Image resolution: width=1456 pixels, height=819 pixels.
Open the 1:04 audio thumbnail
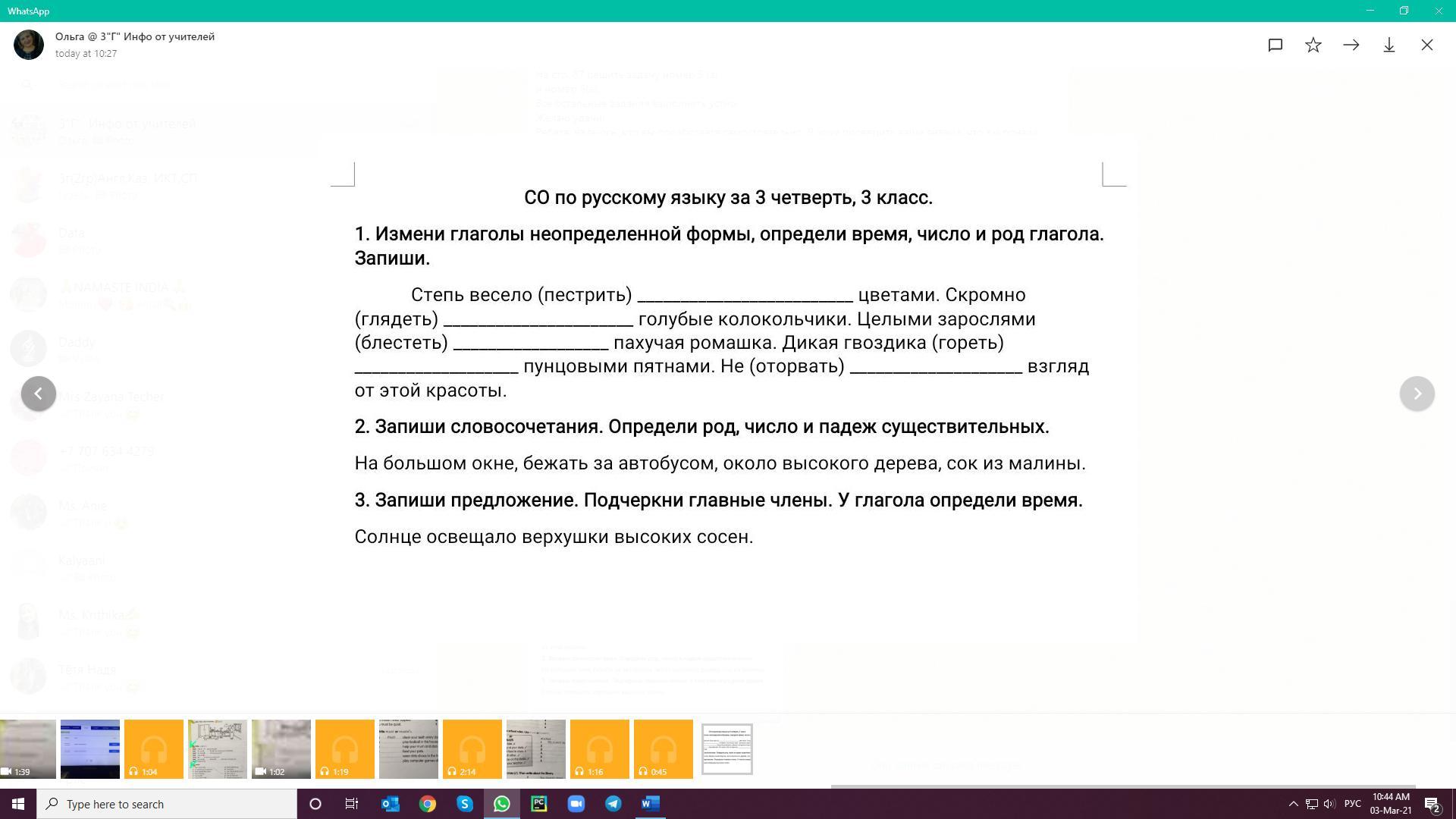154,749
